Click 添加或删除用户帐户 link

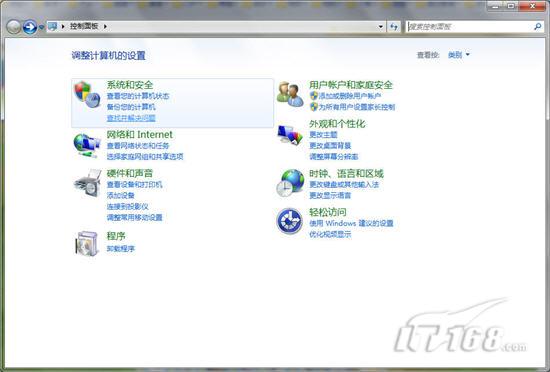pyautogui.click(x=350, y=96)
